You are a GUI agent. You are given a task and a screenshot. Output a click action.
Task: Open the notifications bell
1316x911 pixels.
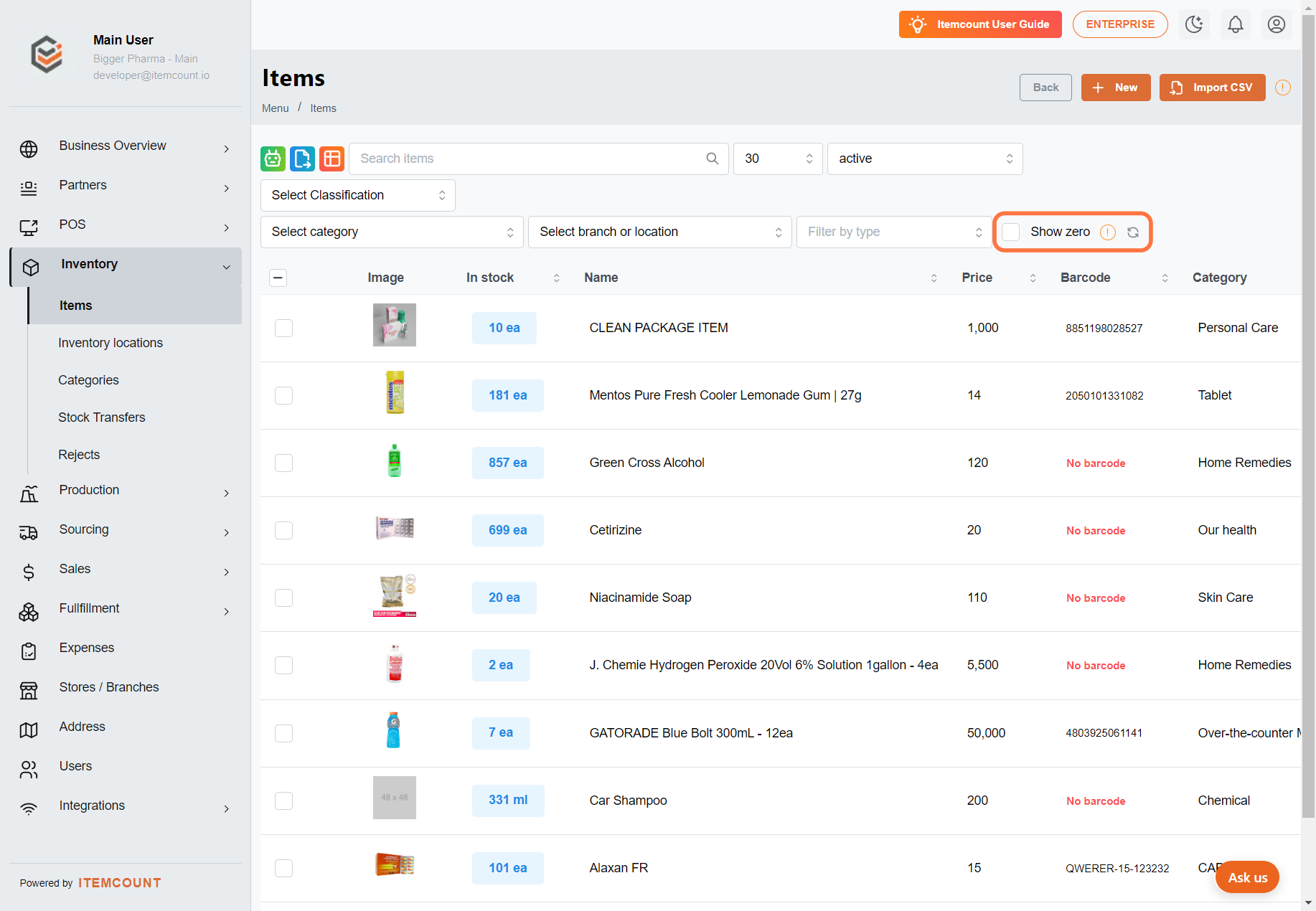coord(1235,24)
